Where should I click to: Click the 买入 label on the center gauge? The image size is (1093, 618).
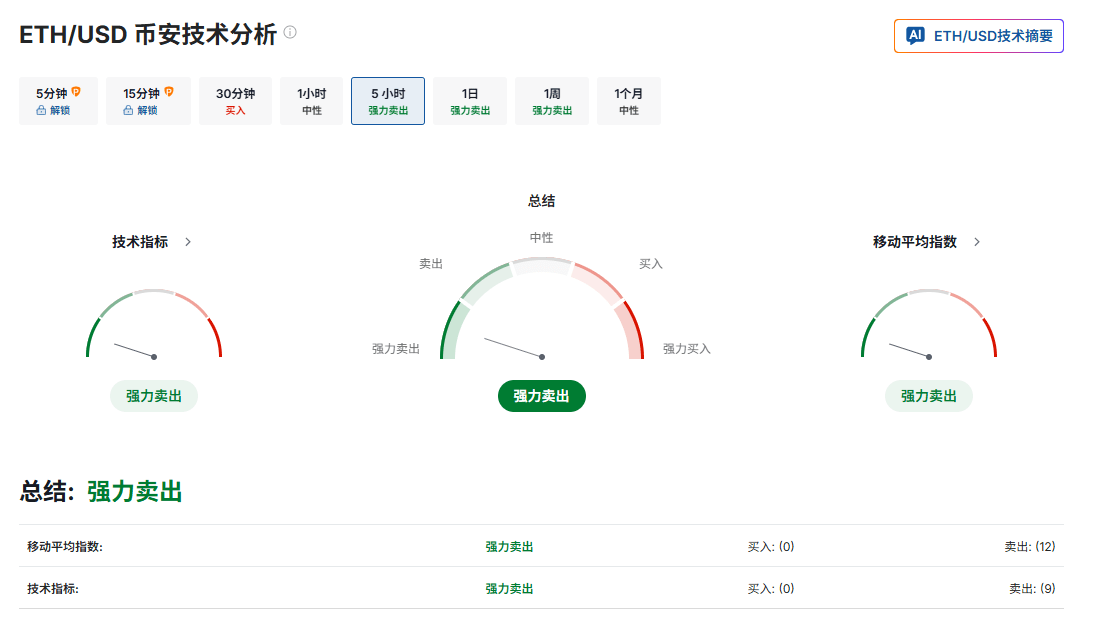651,264
